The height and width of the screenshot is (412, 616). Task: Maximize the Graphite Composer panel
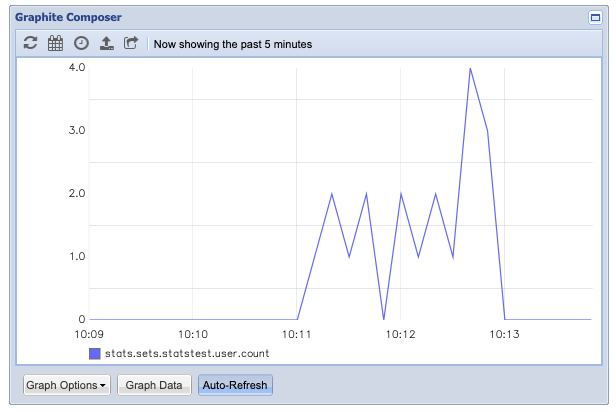(x=596, y=17)
